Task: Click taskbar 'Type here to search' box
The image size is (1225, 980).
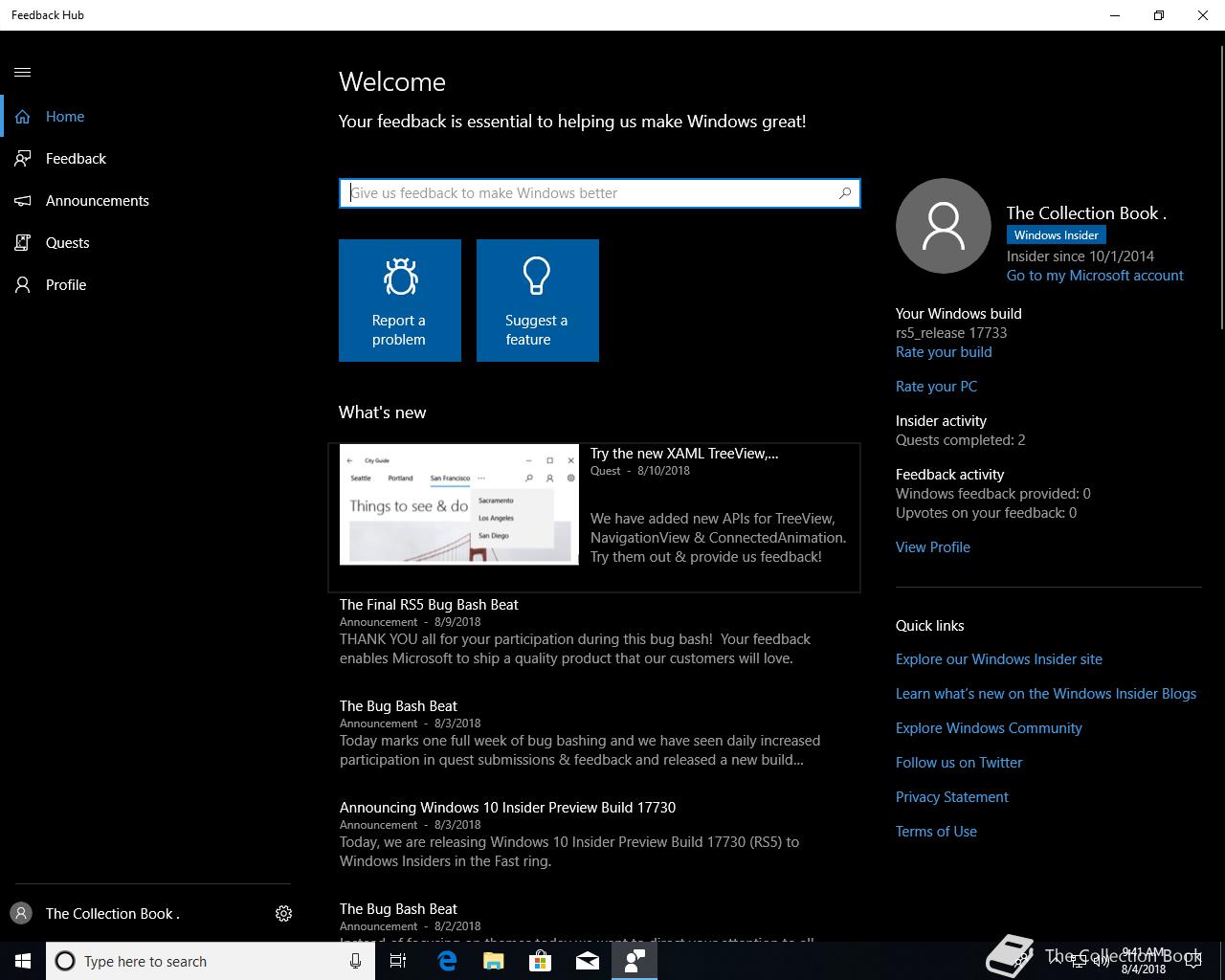Action: (x=211, y=961)
